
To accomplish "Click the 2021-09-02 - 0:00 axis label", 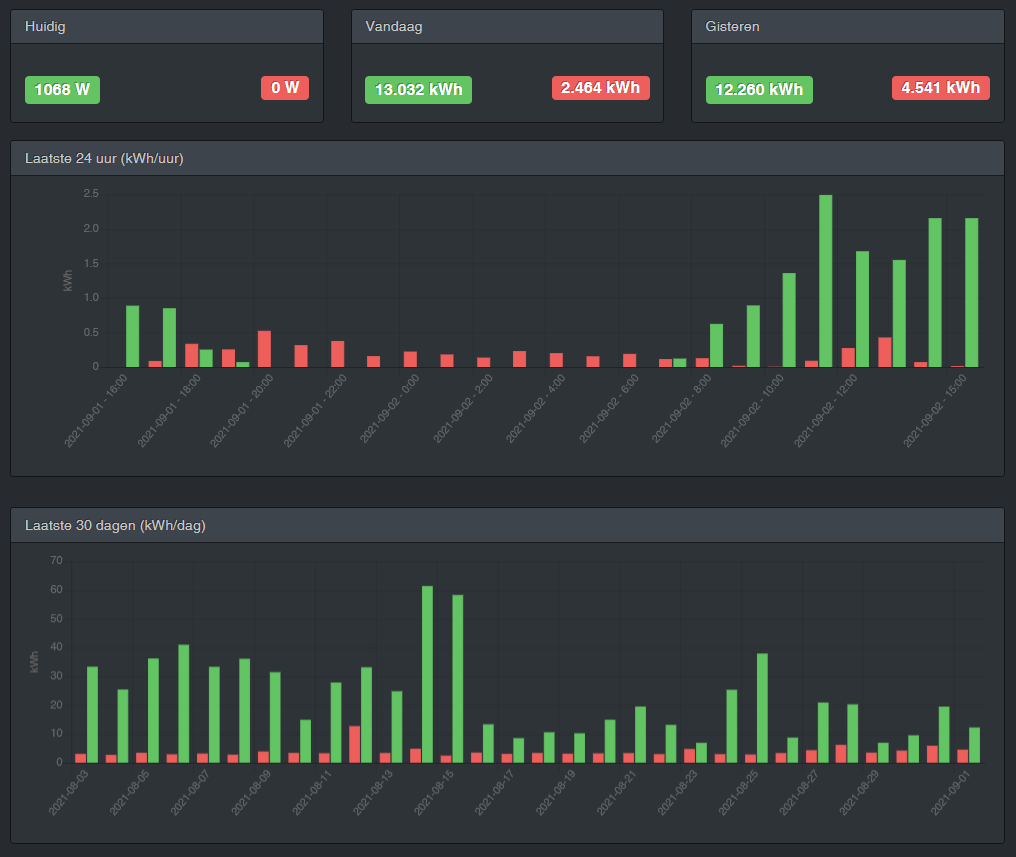I will click(390, 409).
